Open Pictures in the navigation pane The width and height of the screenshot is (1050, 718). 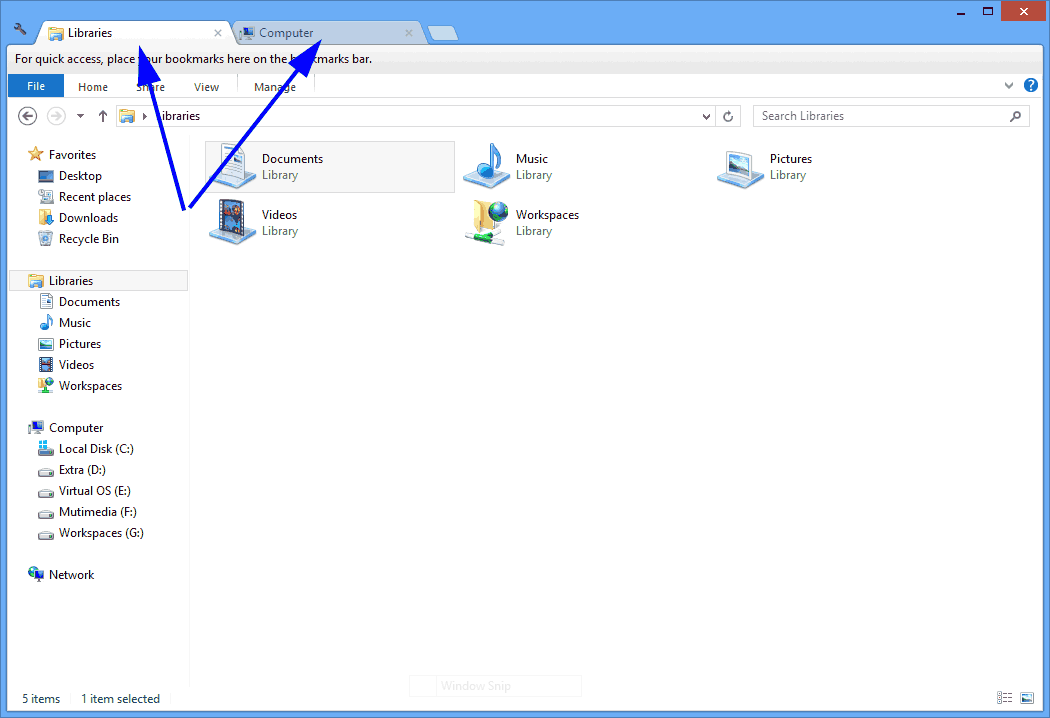[80, 344]
